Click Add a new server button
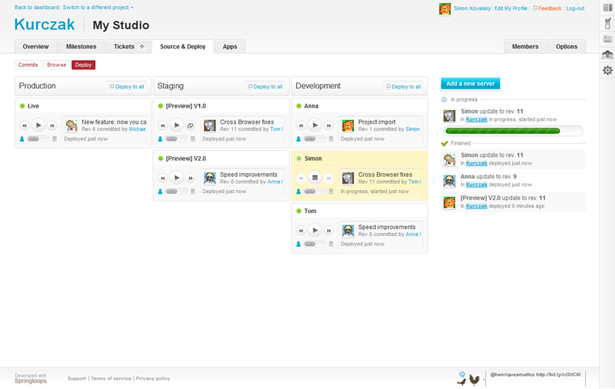Image resolution: width=615 pixels, height=389 pixels. [470, 84]
